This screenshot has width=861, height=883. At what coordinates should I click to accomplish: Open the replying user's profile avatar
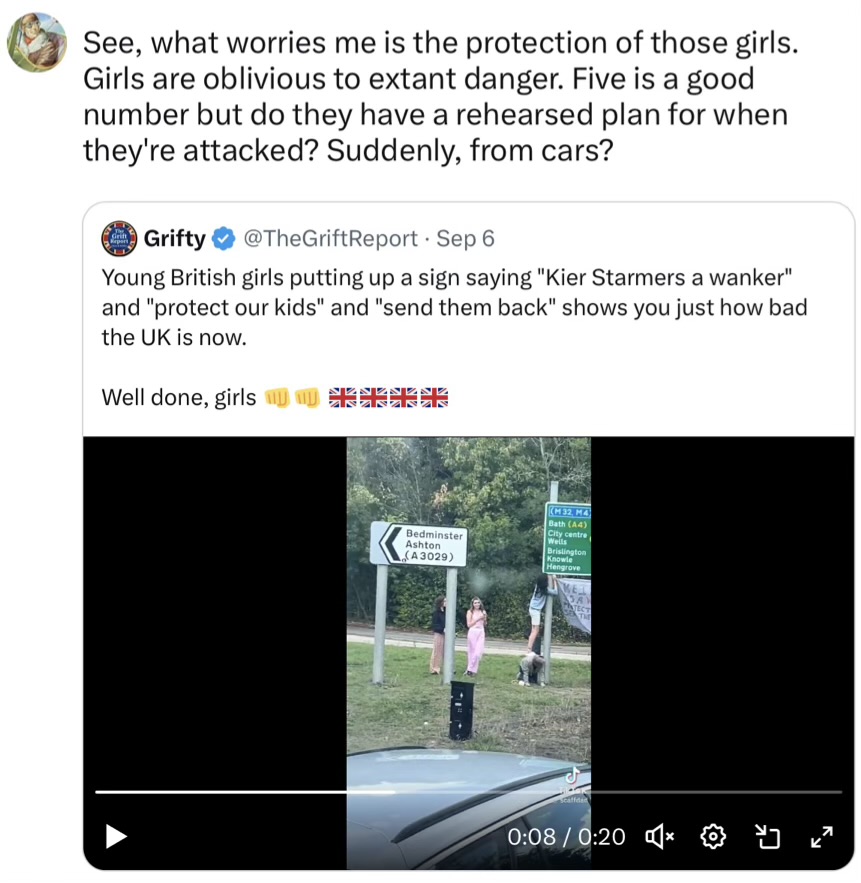tap(37, 42)
